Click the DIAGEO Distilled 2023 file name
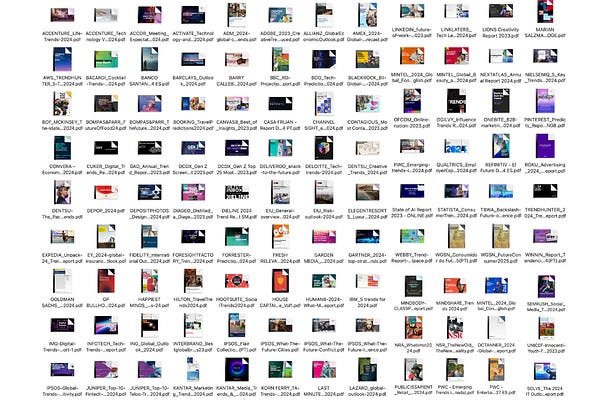 (x=193, y=214)
